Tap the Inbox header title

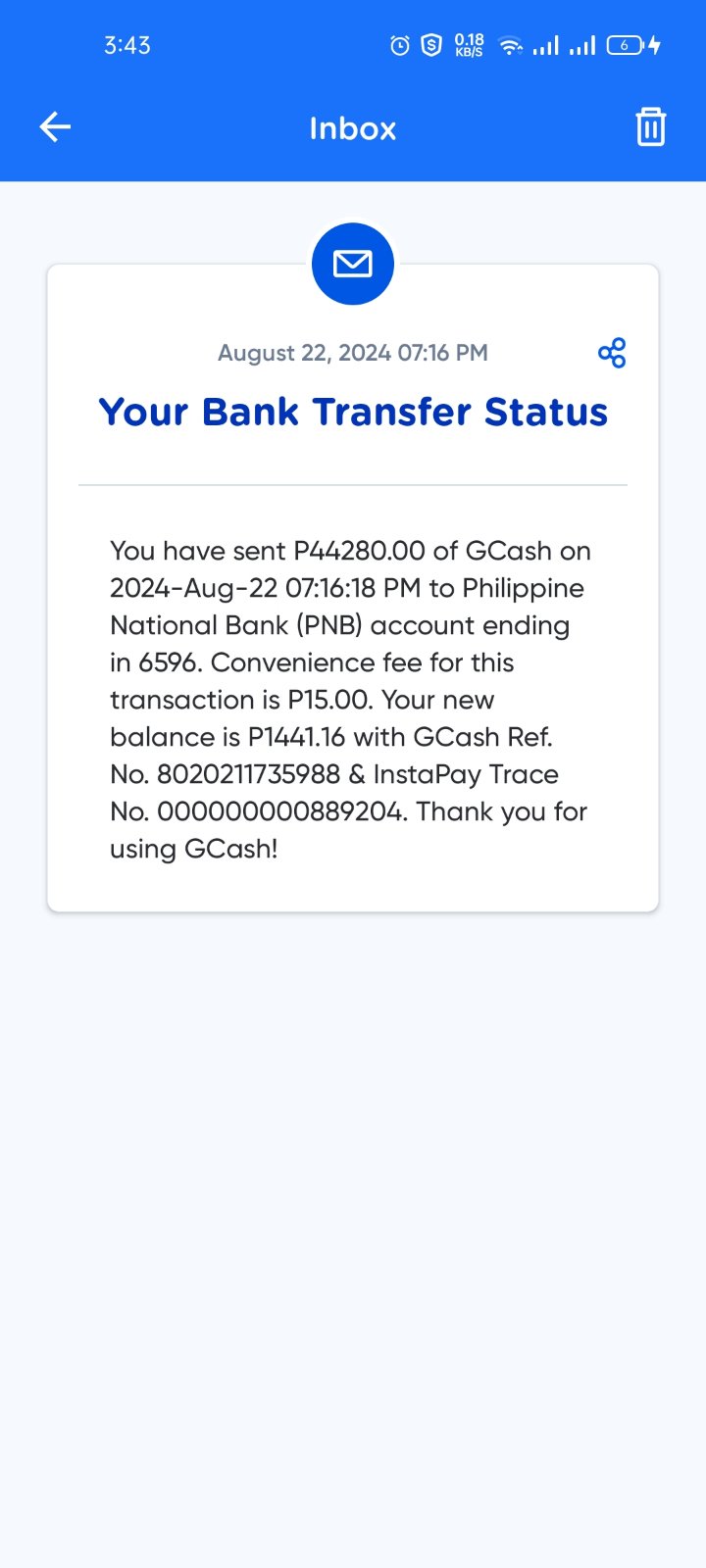tap(353, 128)
